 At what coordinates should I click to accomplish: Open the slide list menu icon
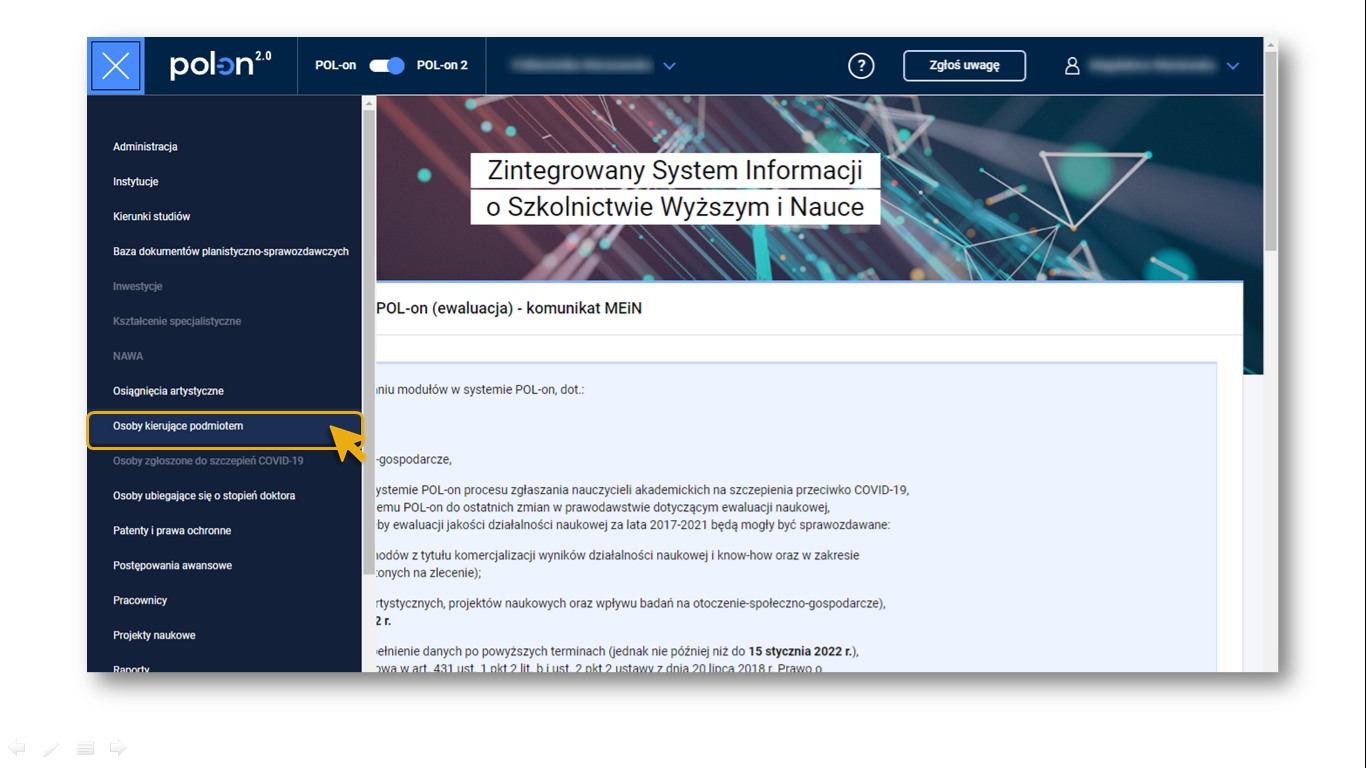85,748
